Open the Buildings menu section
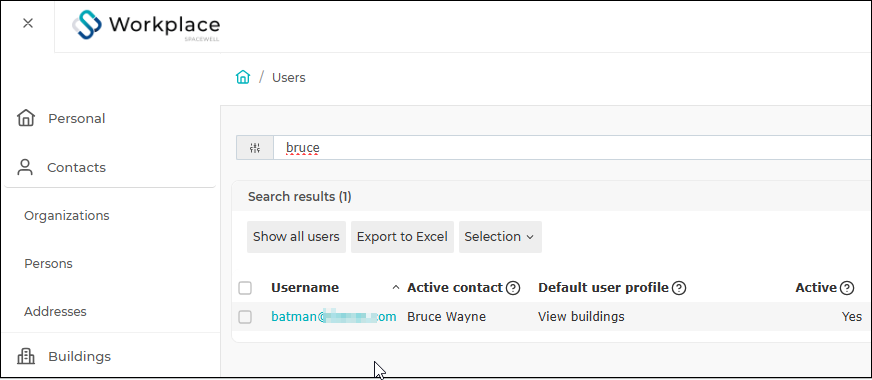The height and width of the screenshot is (380, 872). [80, 356]
